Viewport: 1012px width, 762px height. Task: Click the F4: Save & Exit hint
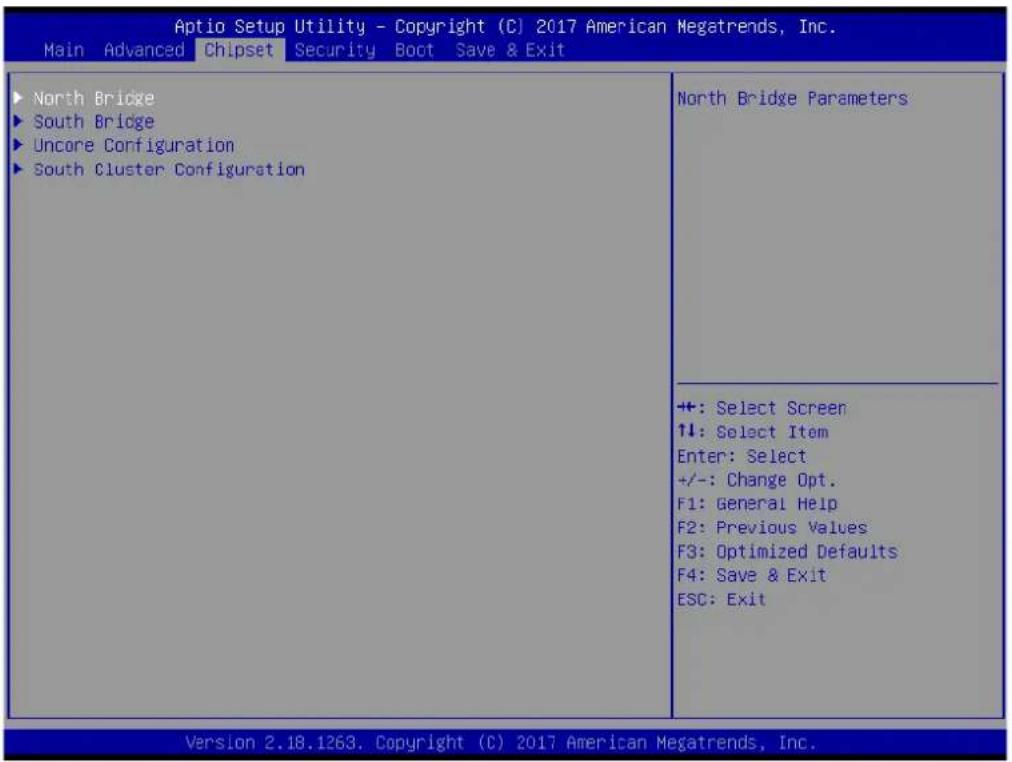[751, 576]
